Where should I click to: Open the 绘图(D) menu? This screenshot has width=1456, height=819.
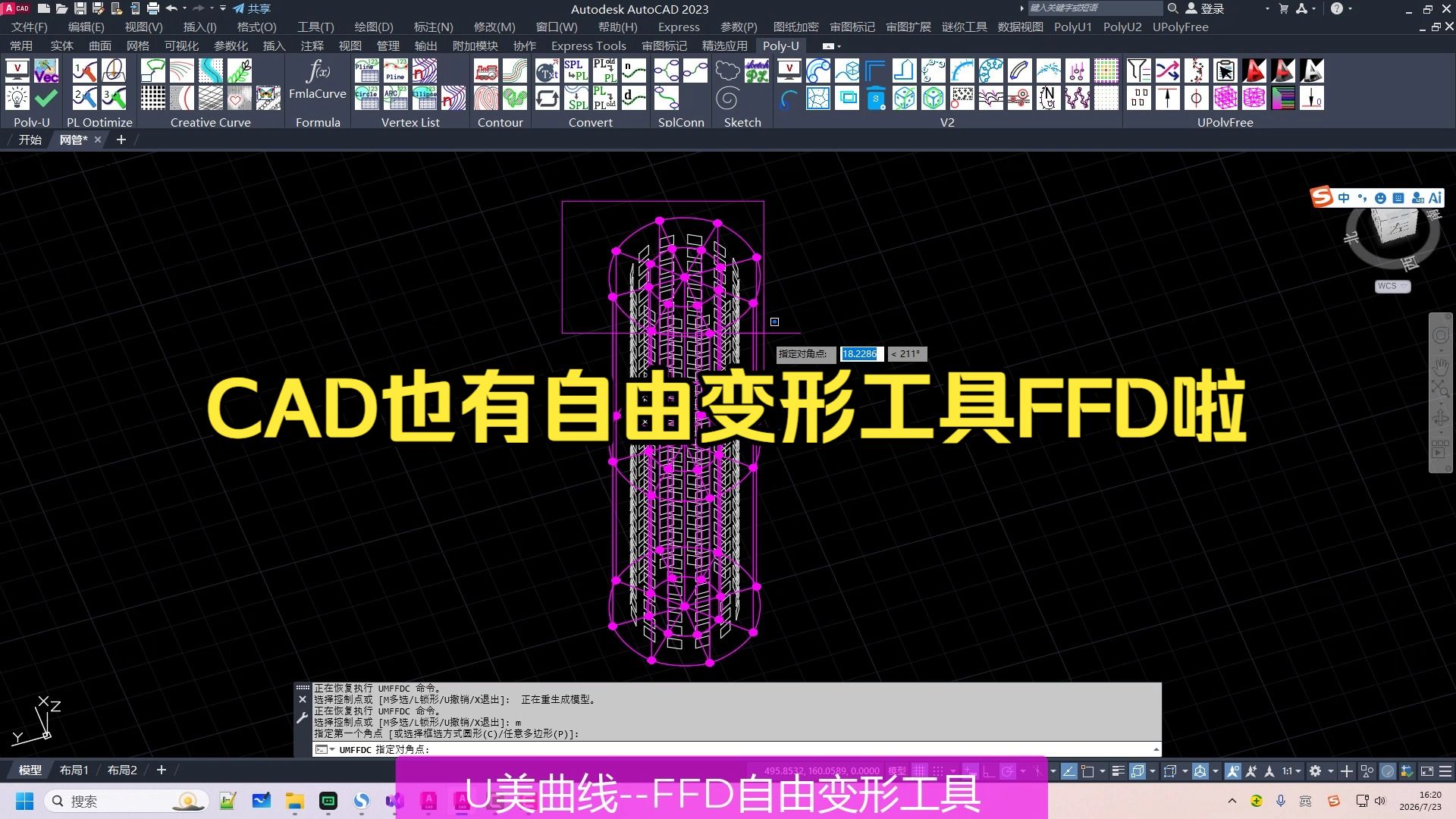click(x=374, y=27)
